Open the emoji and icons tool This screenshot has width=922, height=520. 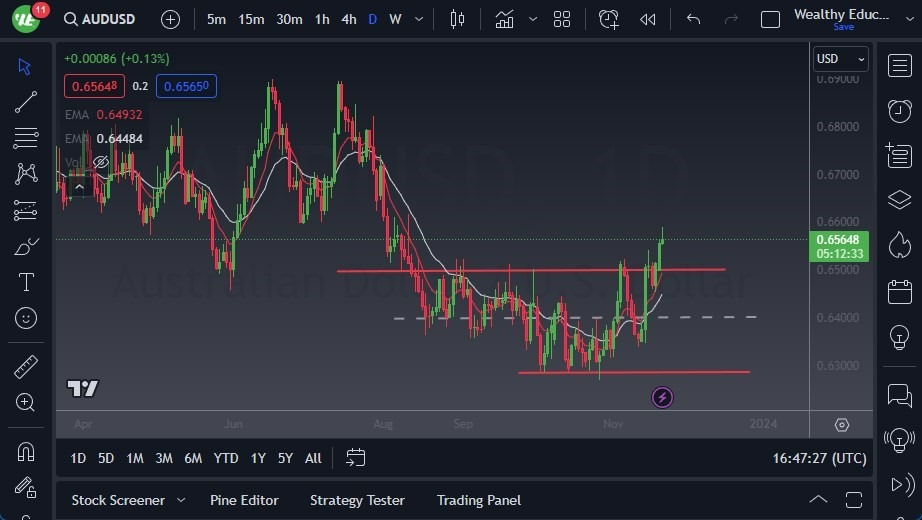click(x=25, y=318)
